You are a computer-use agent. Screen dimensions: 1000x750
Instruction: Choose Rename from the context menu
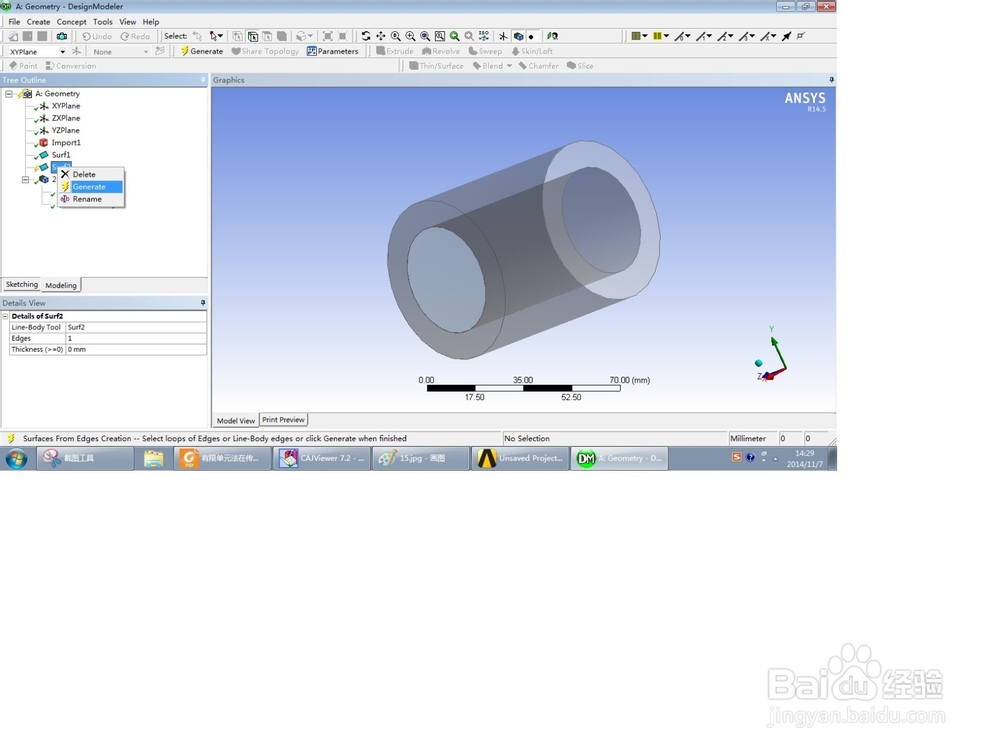(x=91, y=199)
